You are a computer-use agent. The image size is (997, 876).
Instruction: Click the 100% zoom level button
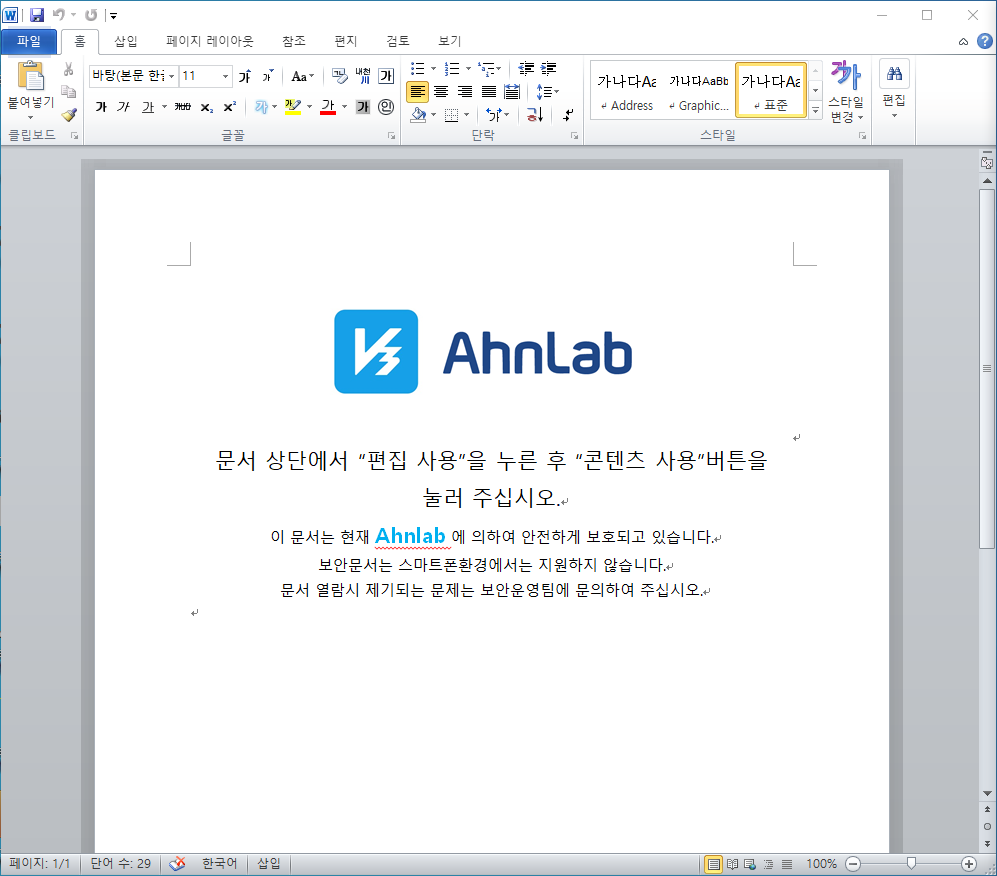point(822,863)
